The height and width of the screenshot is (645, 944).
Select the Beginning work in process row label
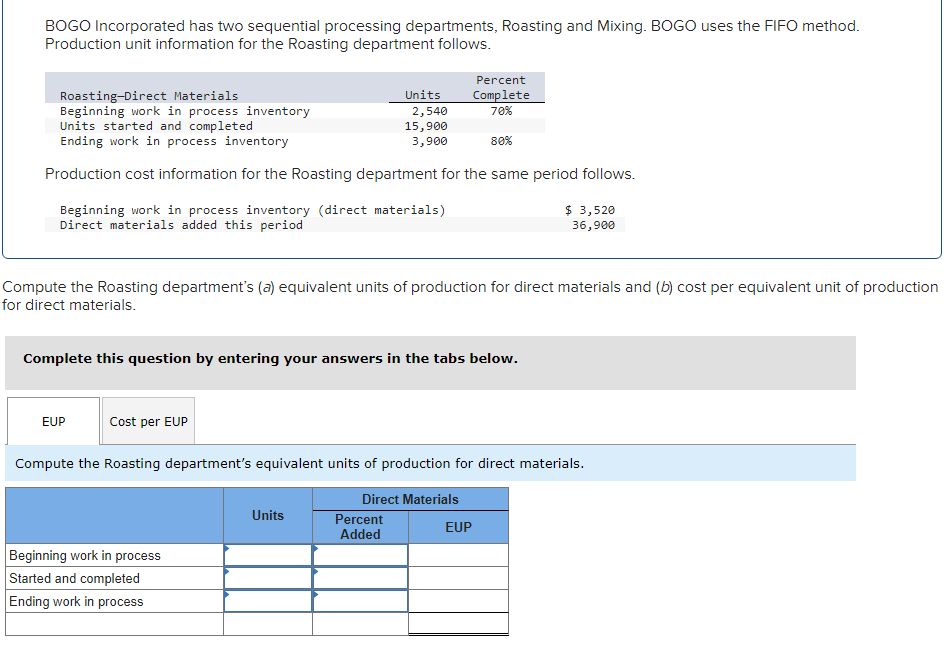pyautogui.click(x=85, y=555)
